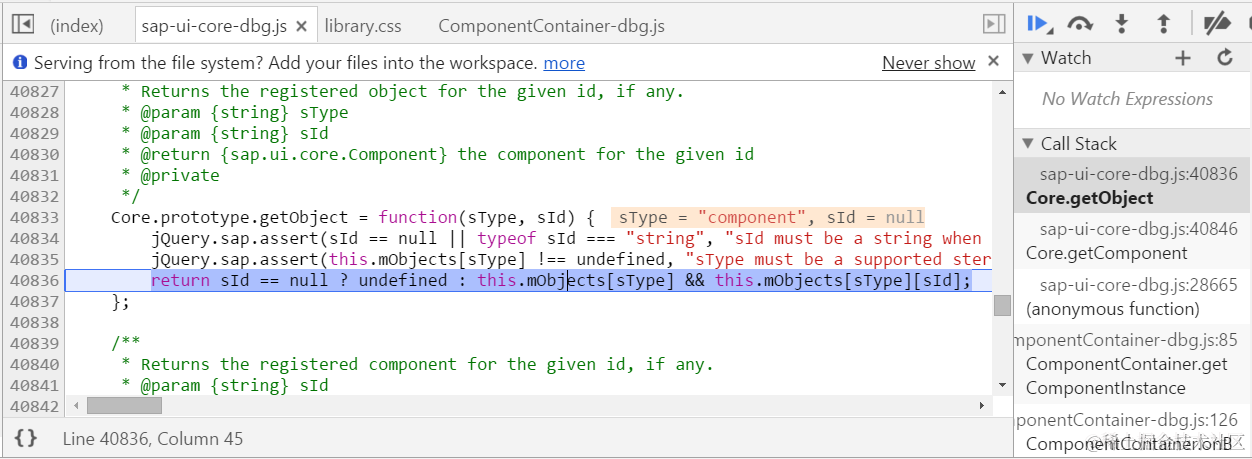Click the info icon in the banner

(19, 63)
